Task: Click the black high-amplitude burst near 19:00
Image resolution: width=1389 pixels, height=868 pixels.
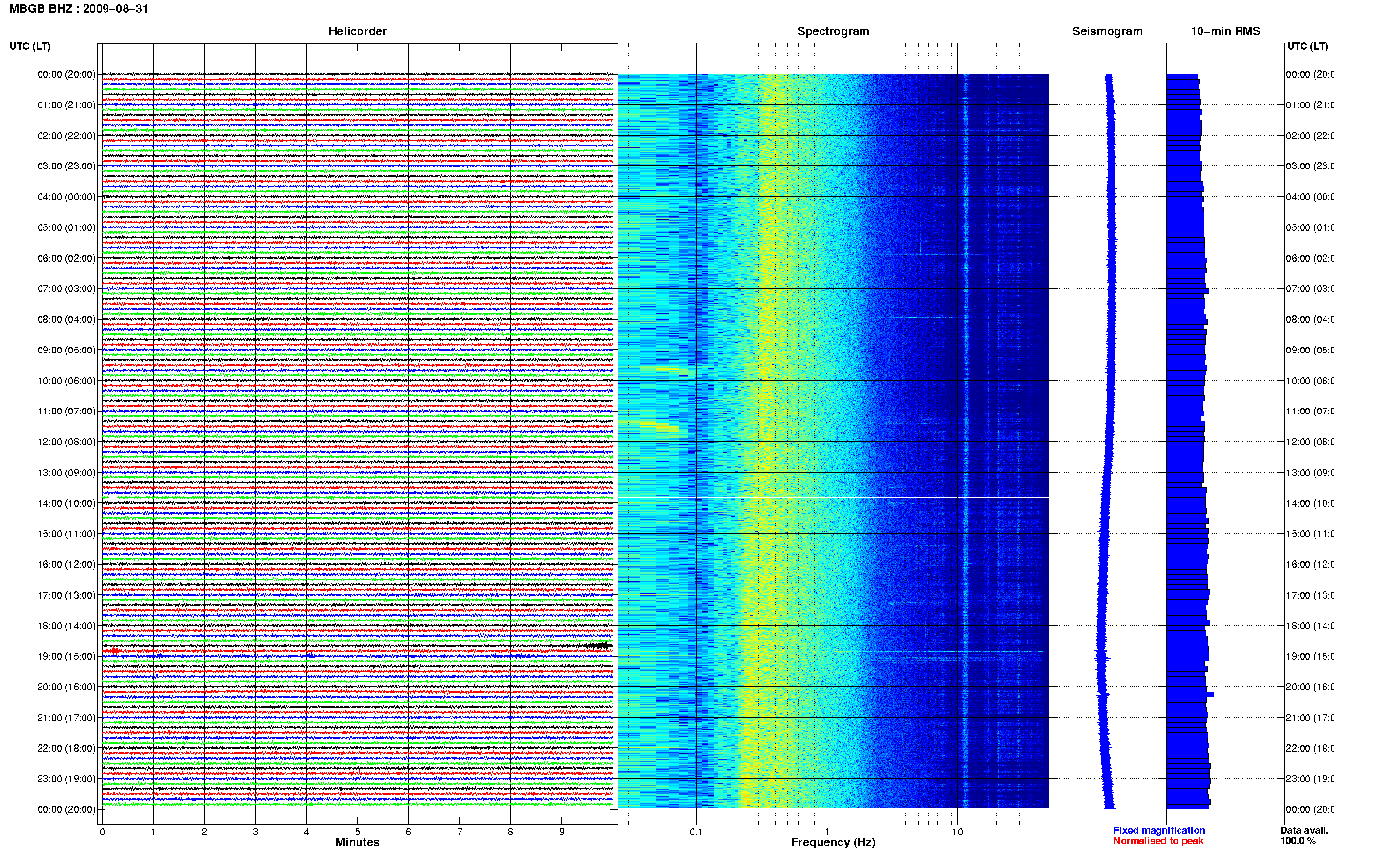Action: click(x=599, y=646)
